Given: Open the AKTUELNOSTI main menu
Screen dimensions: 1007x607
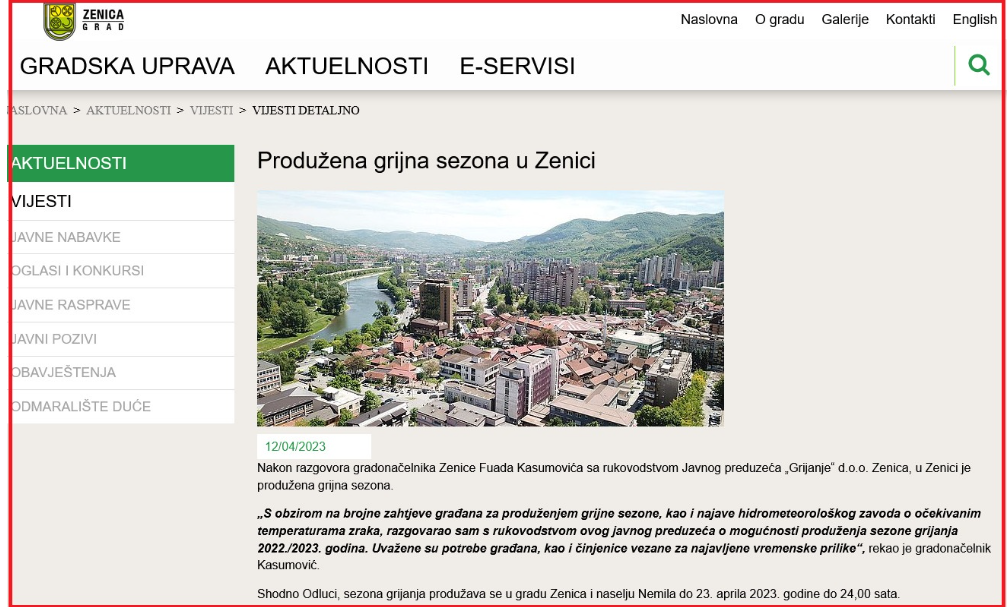Looking at the screenshot, I should (x=346, y=66).
